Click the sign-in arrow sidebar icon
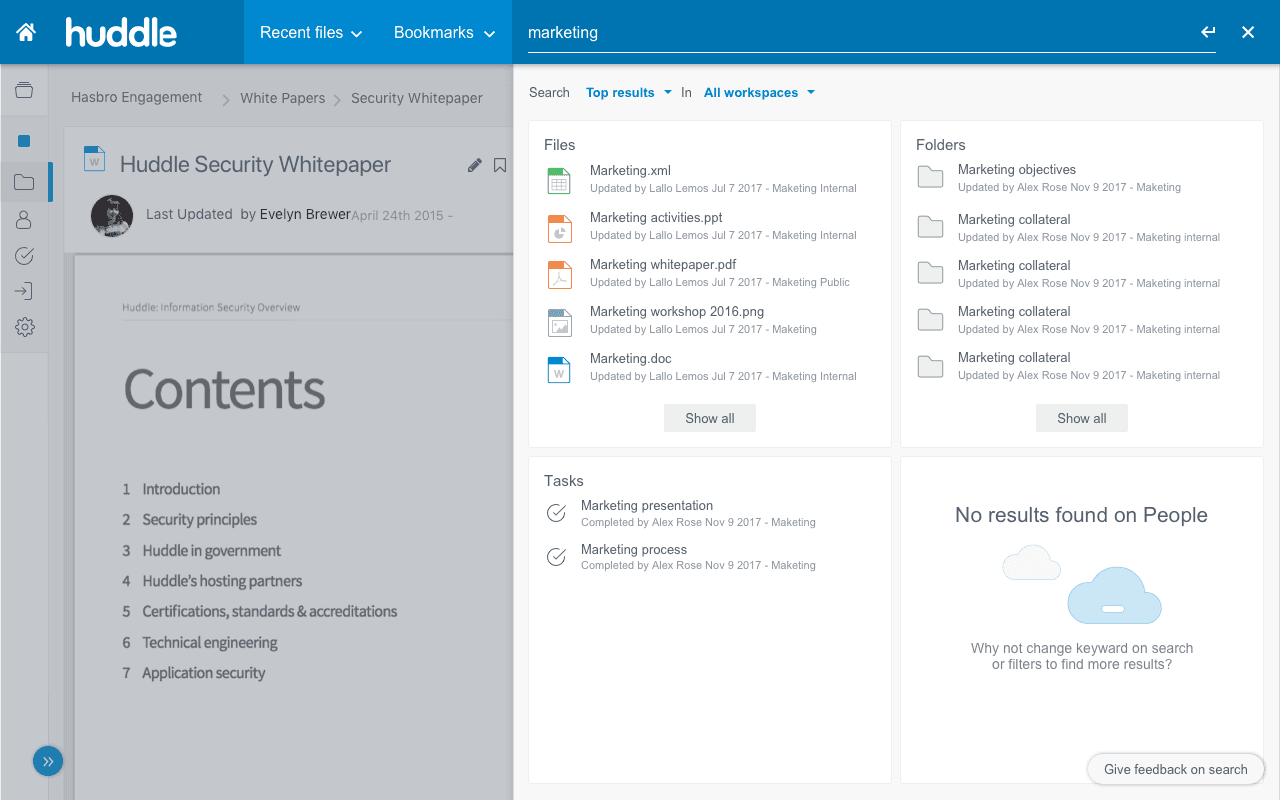1280x800 pixels. coord(24,291)
